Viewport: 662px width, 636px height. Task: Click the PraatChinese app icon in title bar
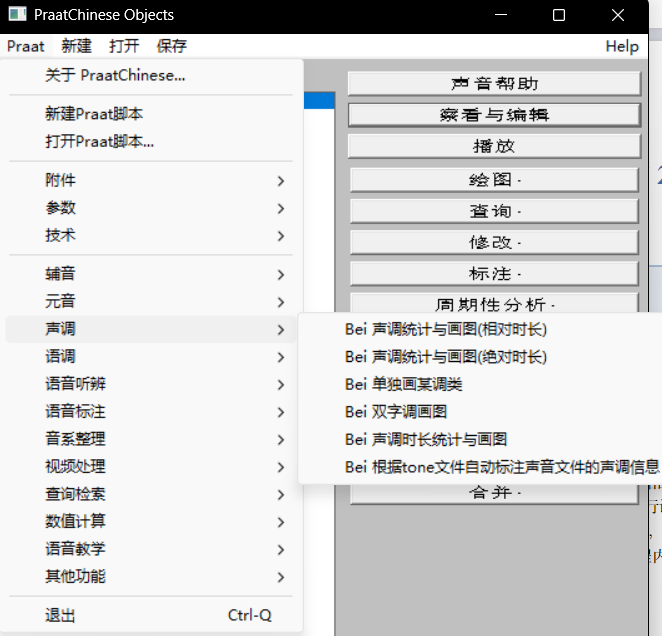[18, 14]
